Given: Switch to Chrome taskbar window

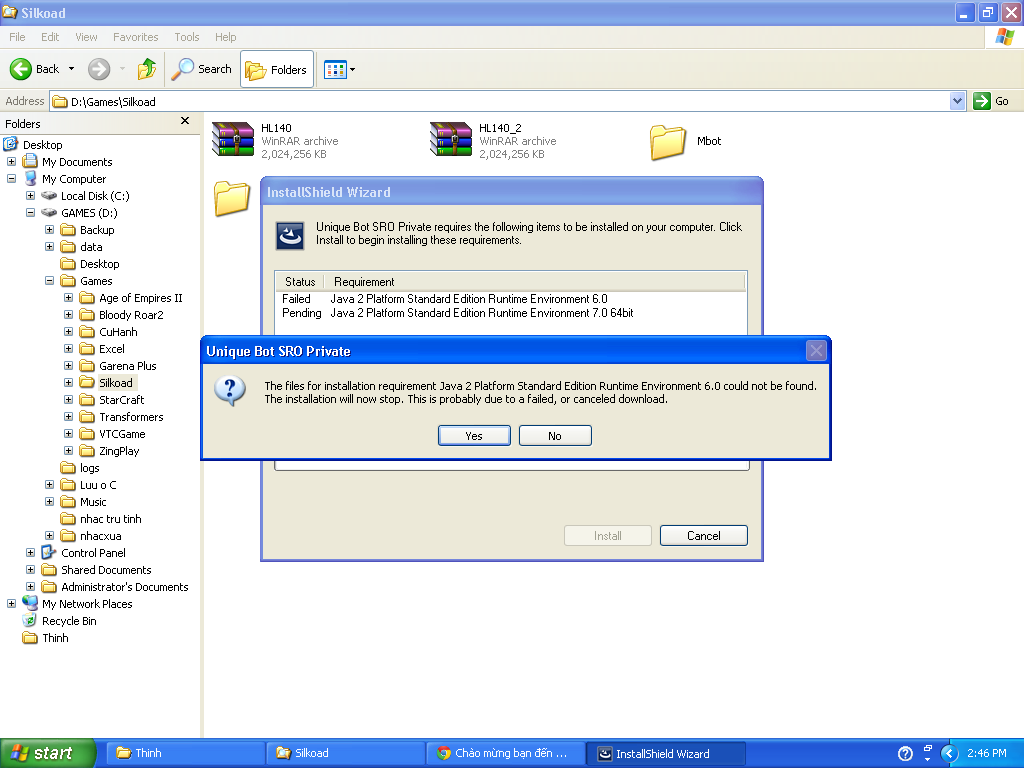Looking at the screenshot, I should point(505,753).
